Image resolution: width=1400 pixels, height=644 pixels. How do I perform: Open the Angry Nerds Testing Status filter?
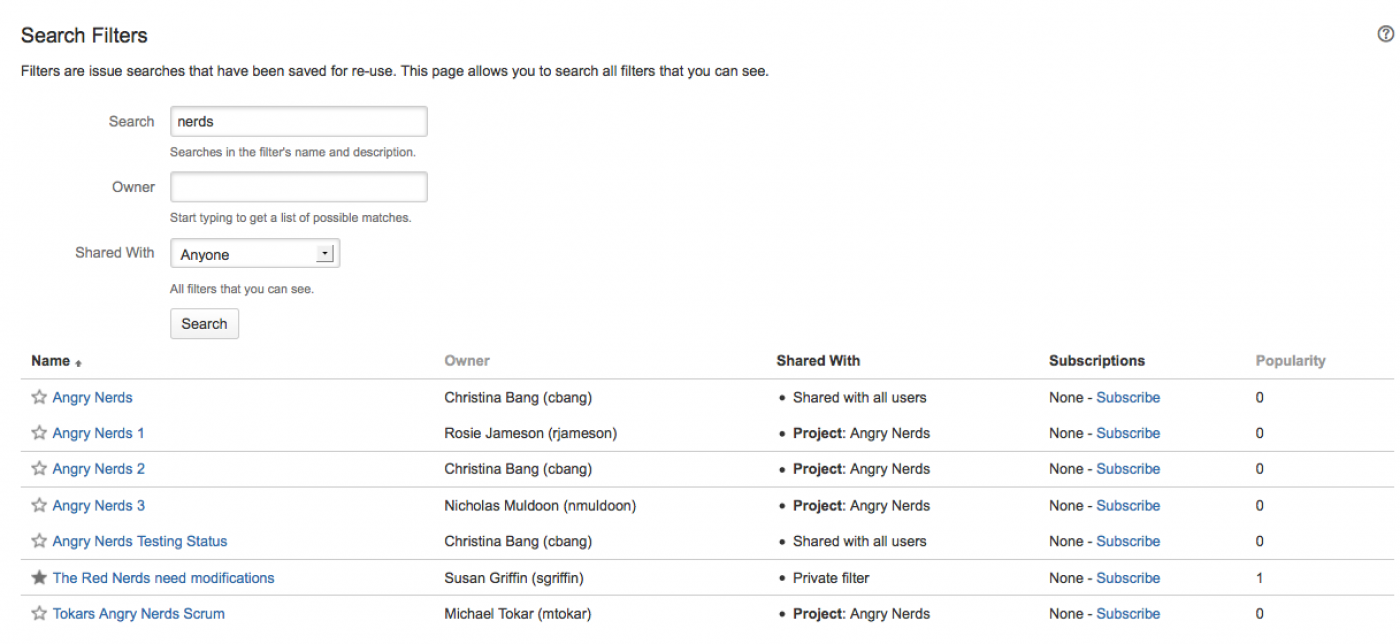pyautogui.click(x=140, y=542)
